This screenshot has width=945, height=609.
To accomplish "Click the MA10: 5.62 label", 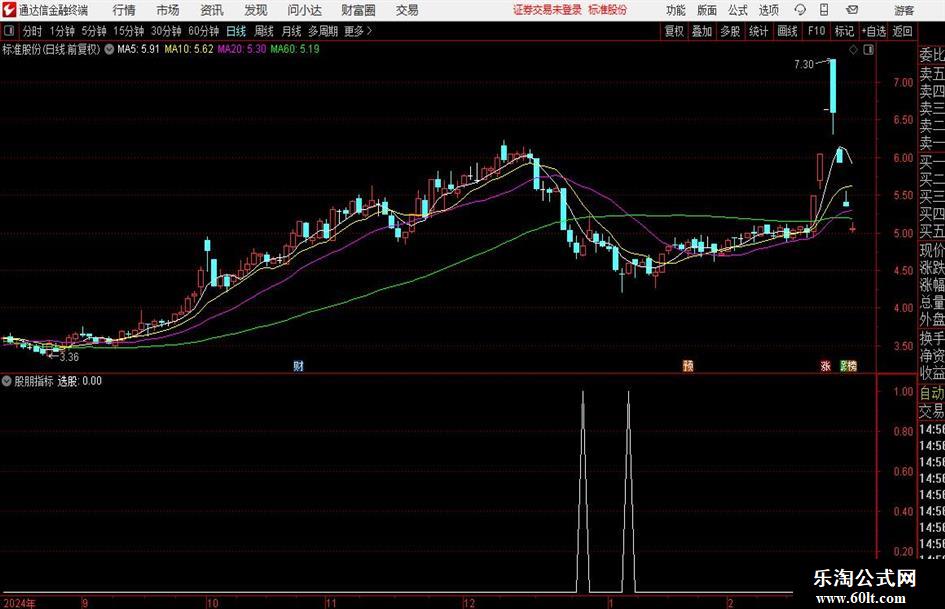I will point(189,49).
